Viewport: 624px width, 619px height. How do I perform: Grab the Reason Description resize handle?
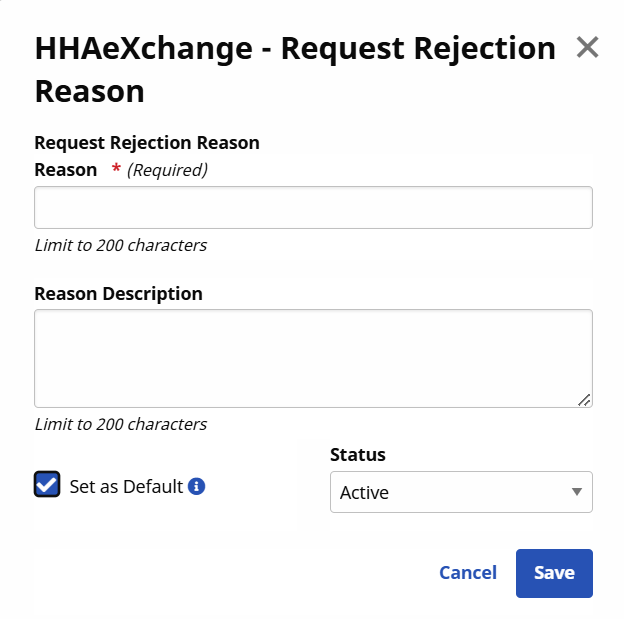point(584,399)
